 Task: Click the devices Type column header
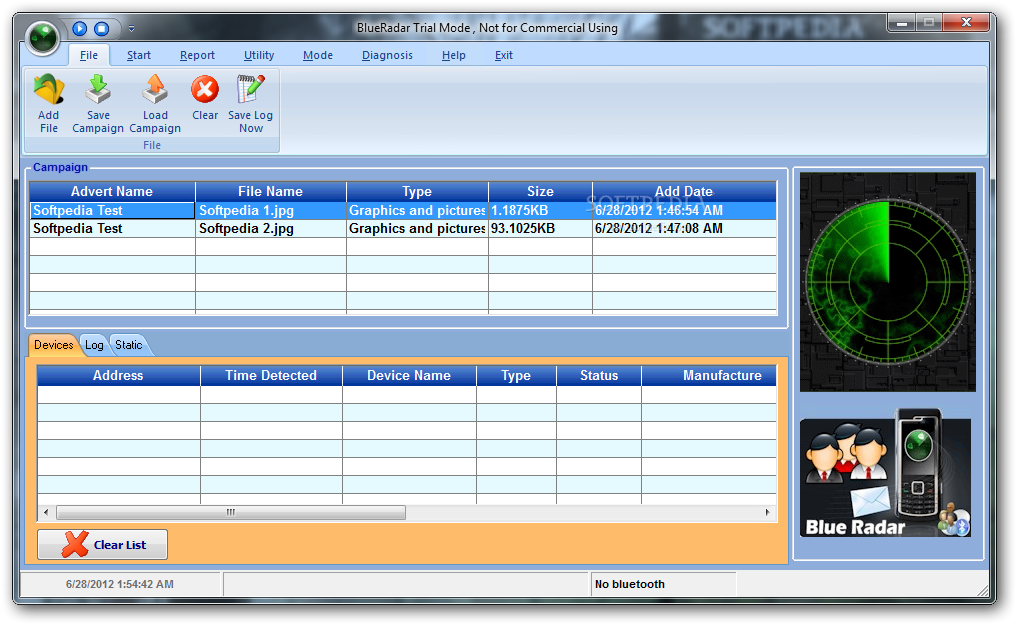516,375
